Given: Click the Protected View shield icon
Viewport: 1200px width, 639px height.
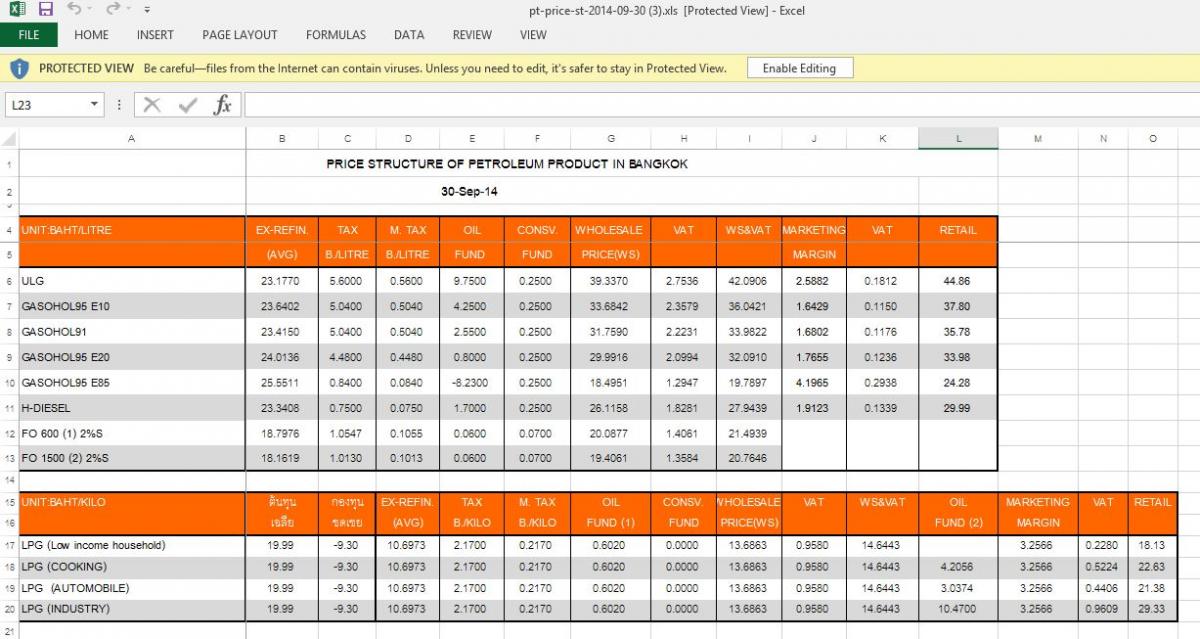Looking at the screenshot, I should tap(19, 68).
